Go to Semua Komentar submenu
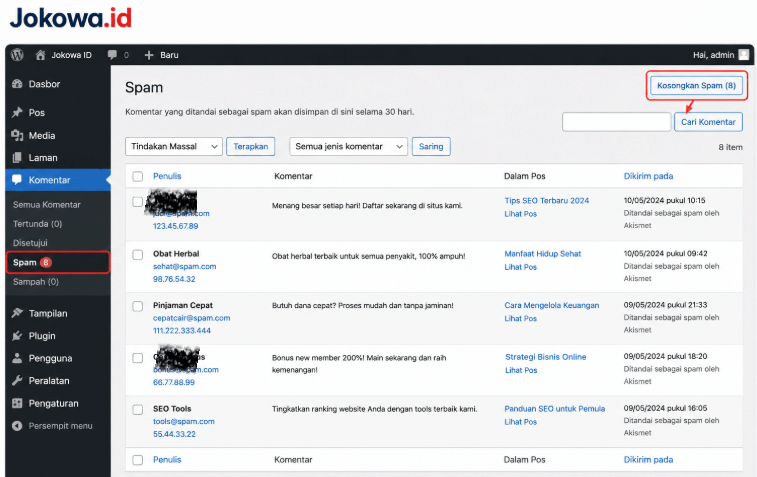The image size is (757, 477). (x=47, y=205)
